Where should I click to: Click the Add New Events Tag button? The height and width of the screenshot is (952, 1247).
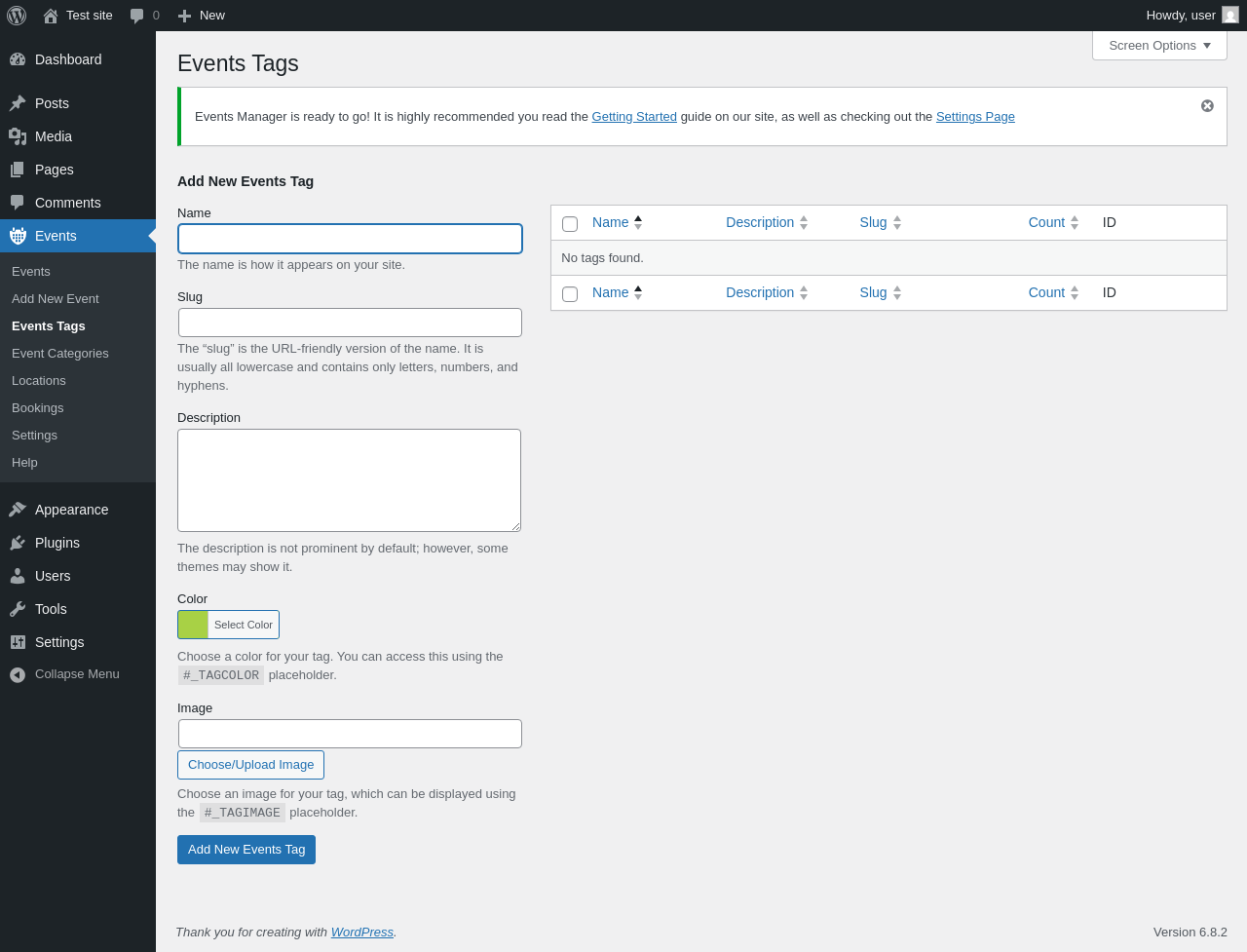click(x=246, y=850)
